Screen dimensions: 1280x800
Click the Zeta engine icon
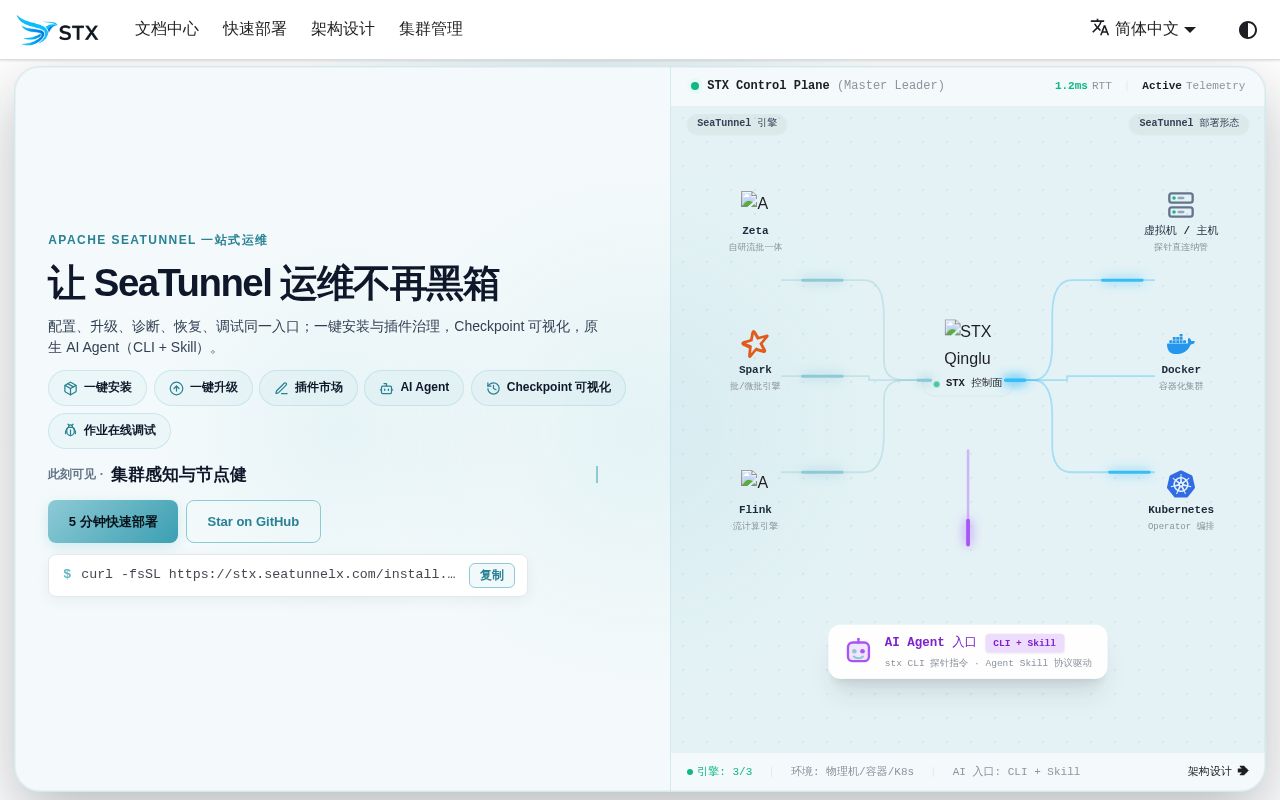click(x=755, y=203)
